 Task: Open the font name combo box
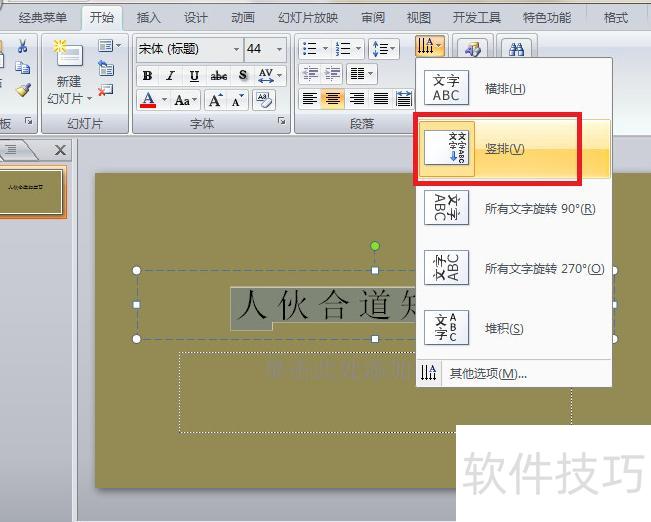(189, 49)
